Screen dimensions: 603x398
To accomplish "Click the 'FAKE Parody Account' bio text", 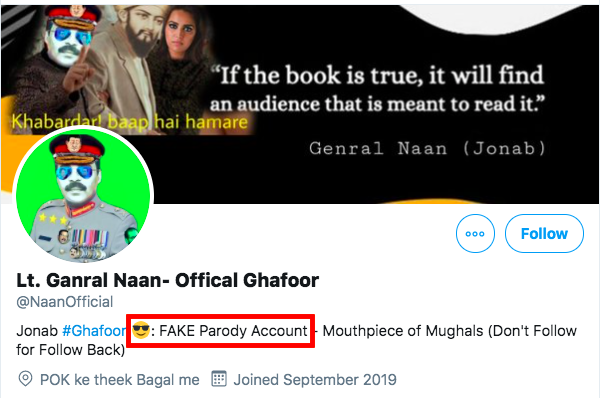I will click(233, 331).
